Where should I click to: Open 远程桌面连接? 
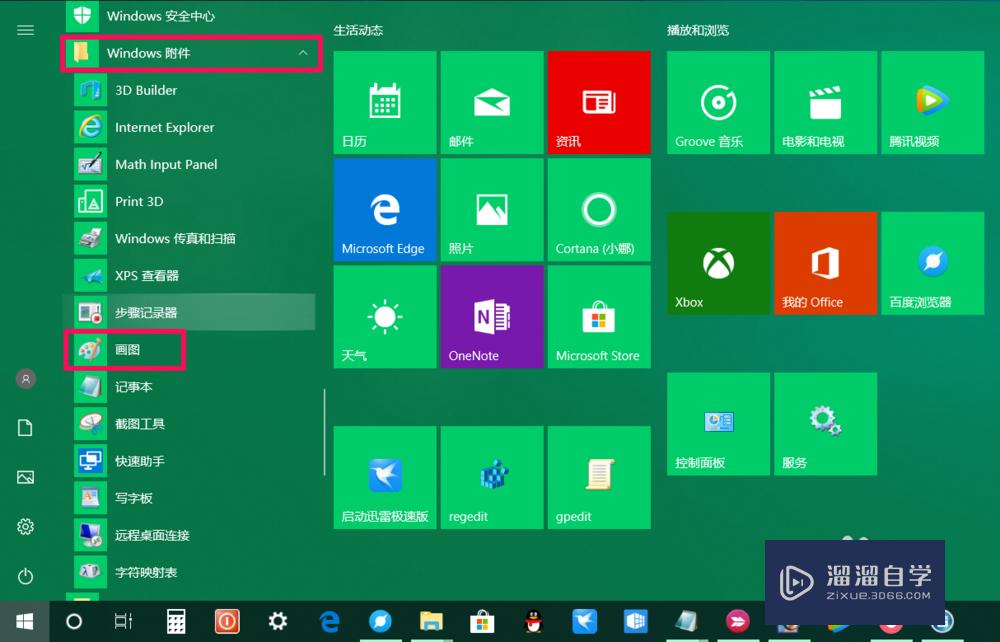pos(190,535)
